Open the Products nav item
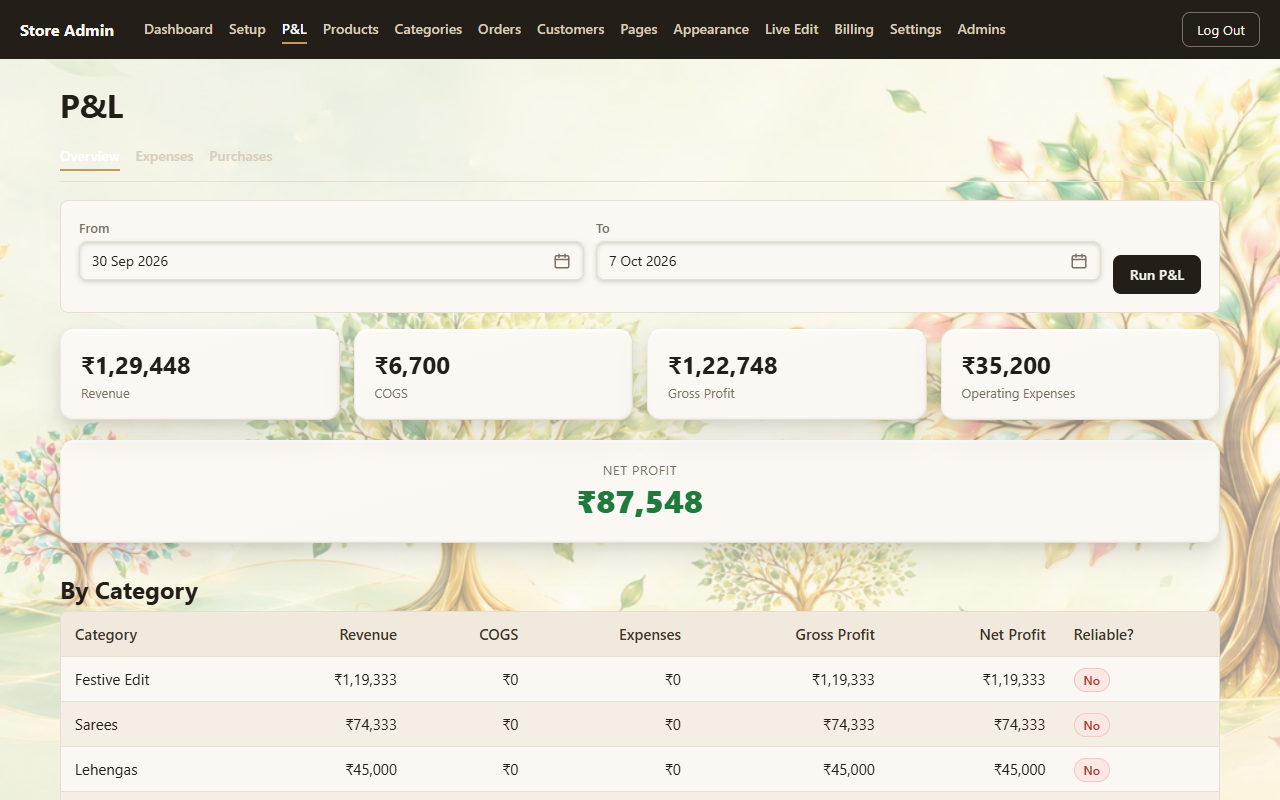The width and height of the screenshot is (1280, 800). click(x=351, y=29)
